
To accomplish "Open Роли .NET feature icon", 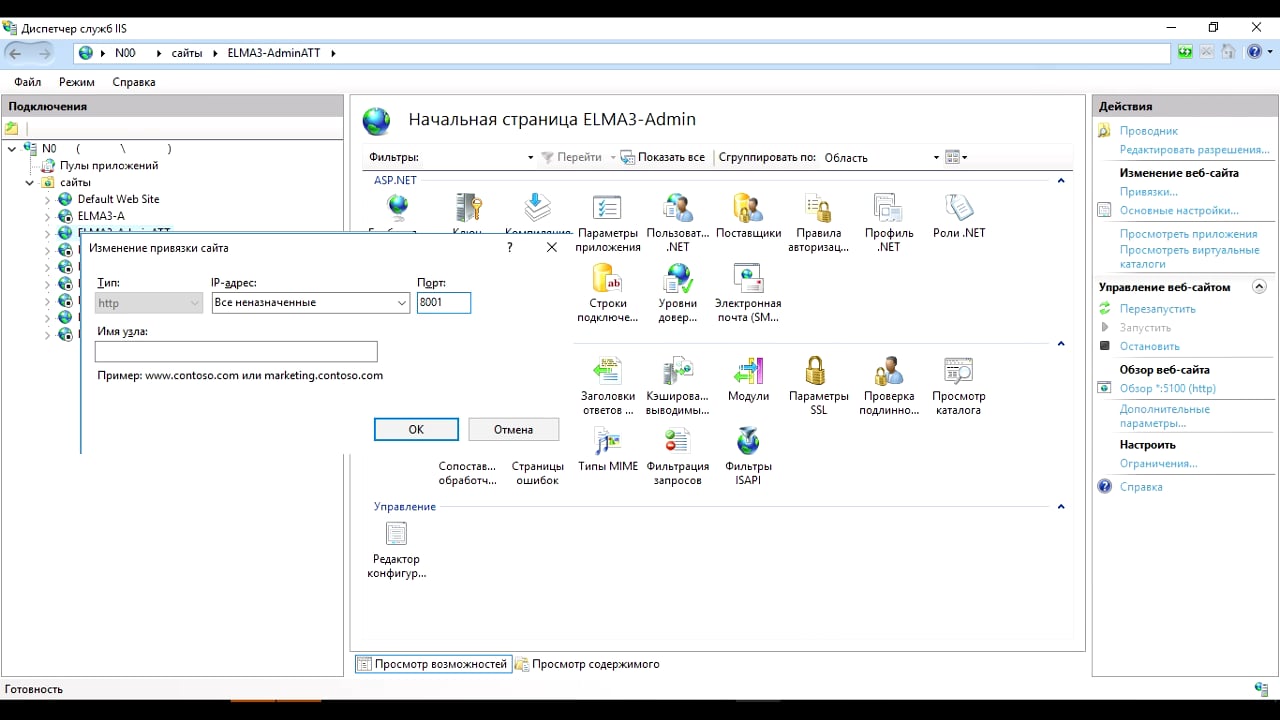I will pos(959,216).
